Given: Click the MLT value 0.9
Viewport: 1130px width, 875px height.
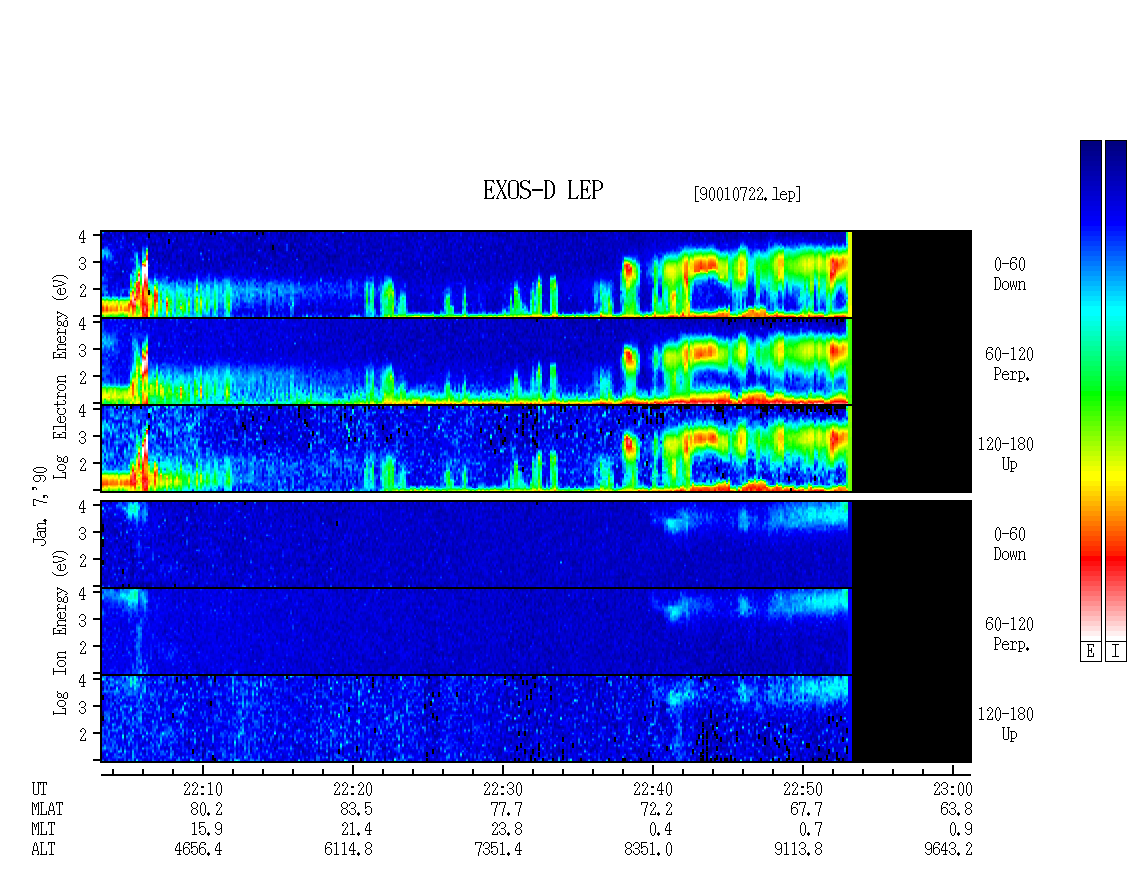Looking at the screenshot, I should point(960,830).
